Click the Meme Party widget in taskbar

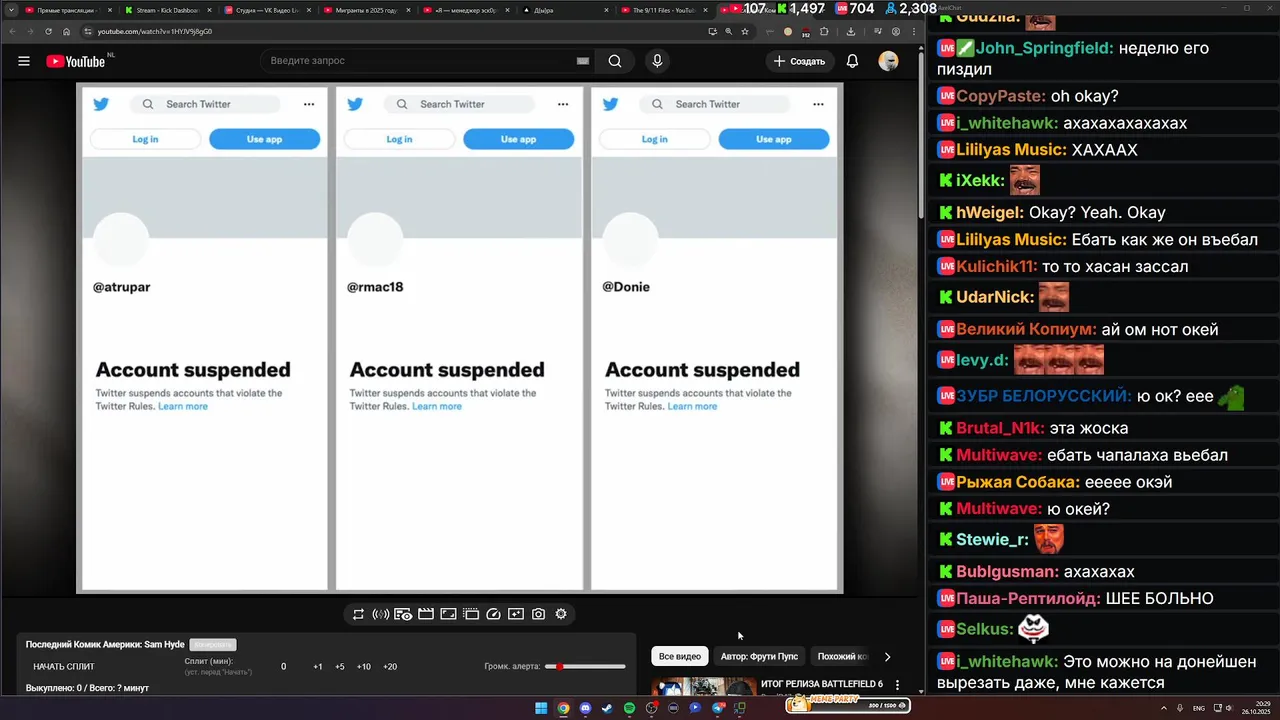(849, 704)
